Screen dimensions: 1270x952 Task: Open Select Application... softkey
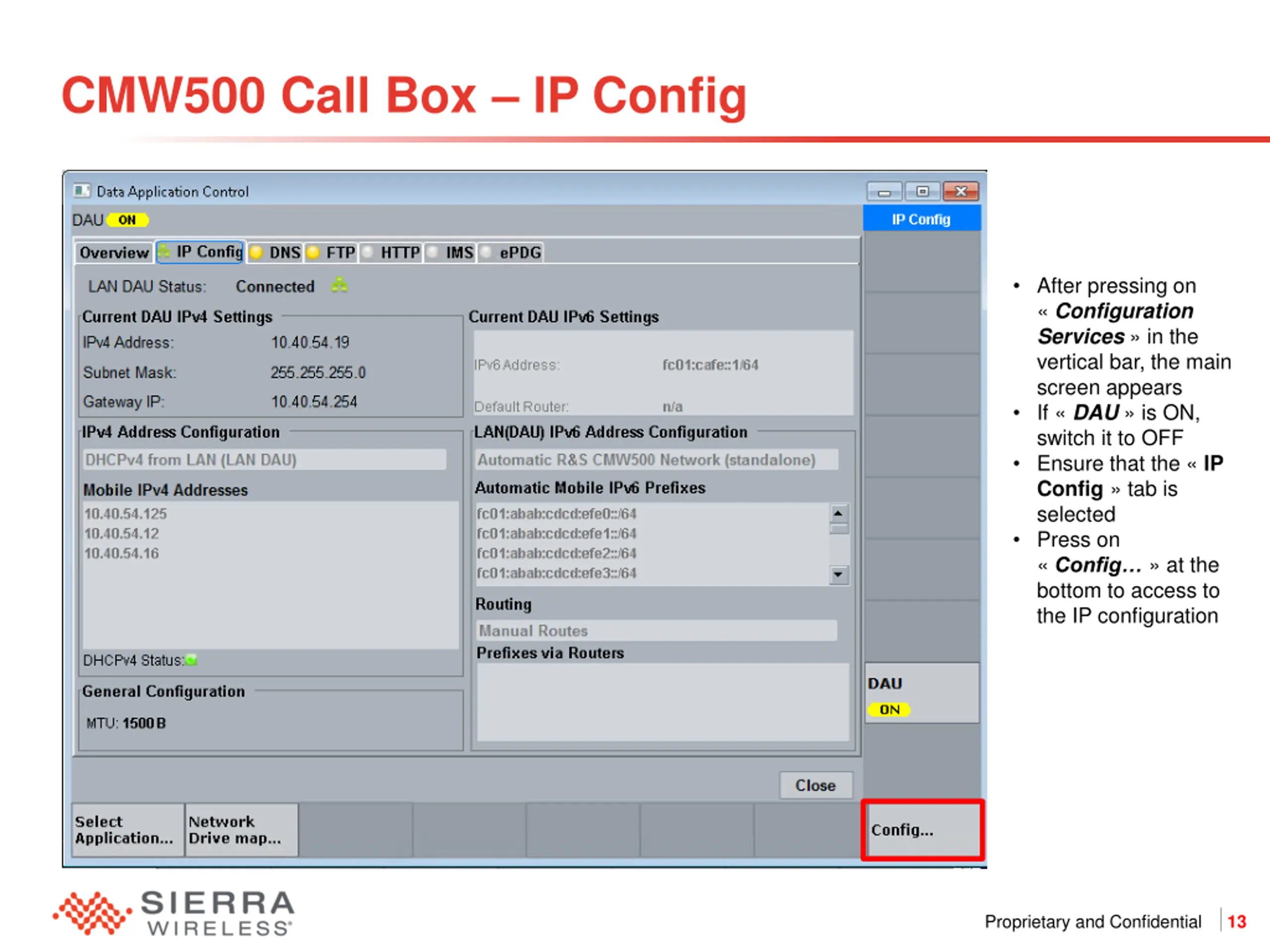coord(127,830)
